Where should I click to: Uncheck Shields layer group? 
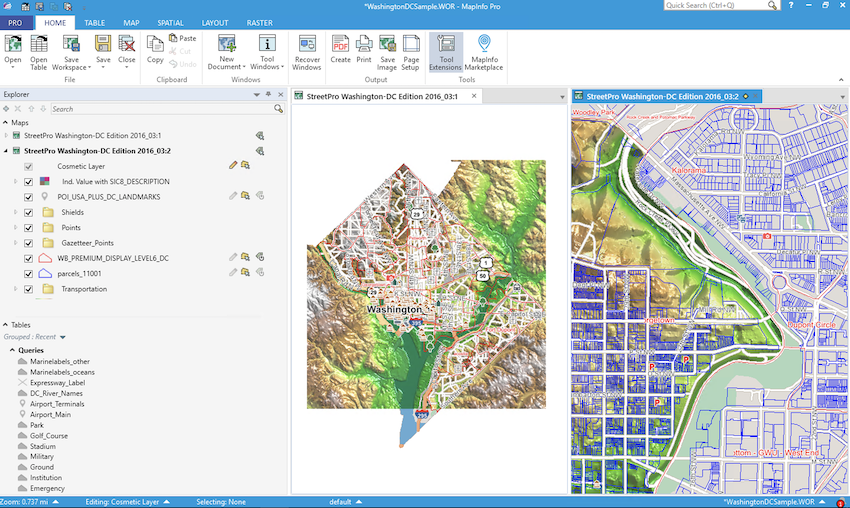[x=29, y=213]
